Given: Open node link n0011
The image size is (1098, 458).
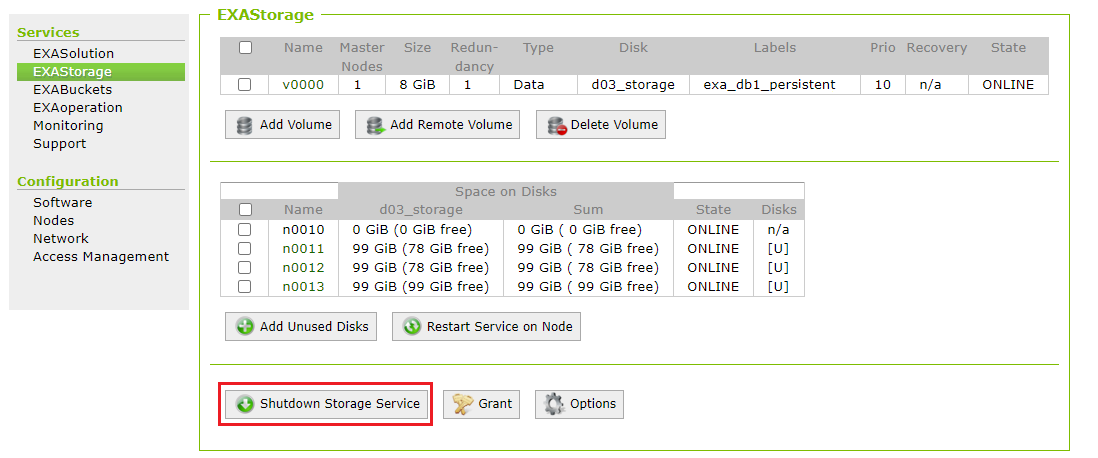Looking at the screenshot, I should coord(303,249).
